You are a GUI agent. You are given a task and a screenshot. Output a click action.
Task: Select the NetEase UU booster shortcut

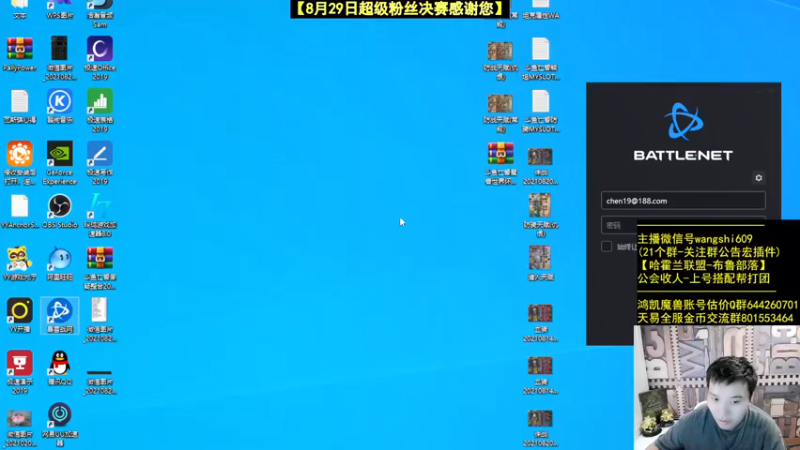click(60, 424)
